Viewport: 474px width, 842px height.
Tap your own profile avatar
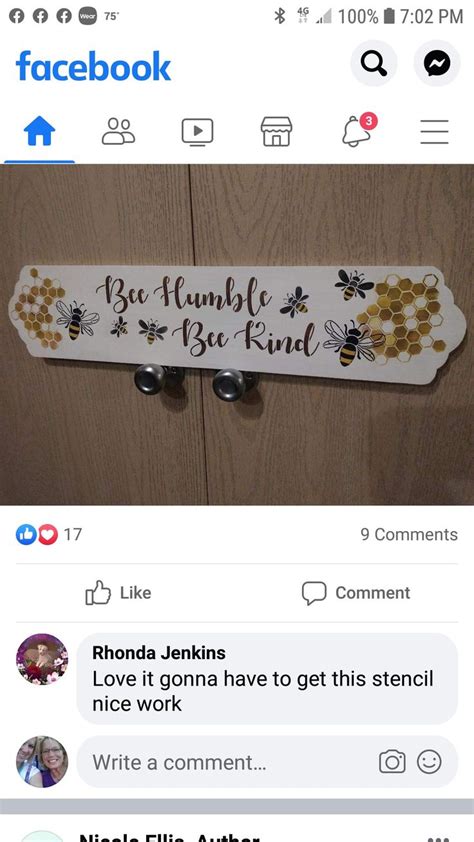[42, 761]
